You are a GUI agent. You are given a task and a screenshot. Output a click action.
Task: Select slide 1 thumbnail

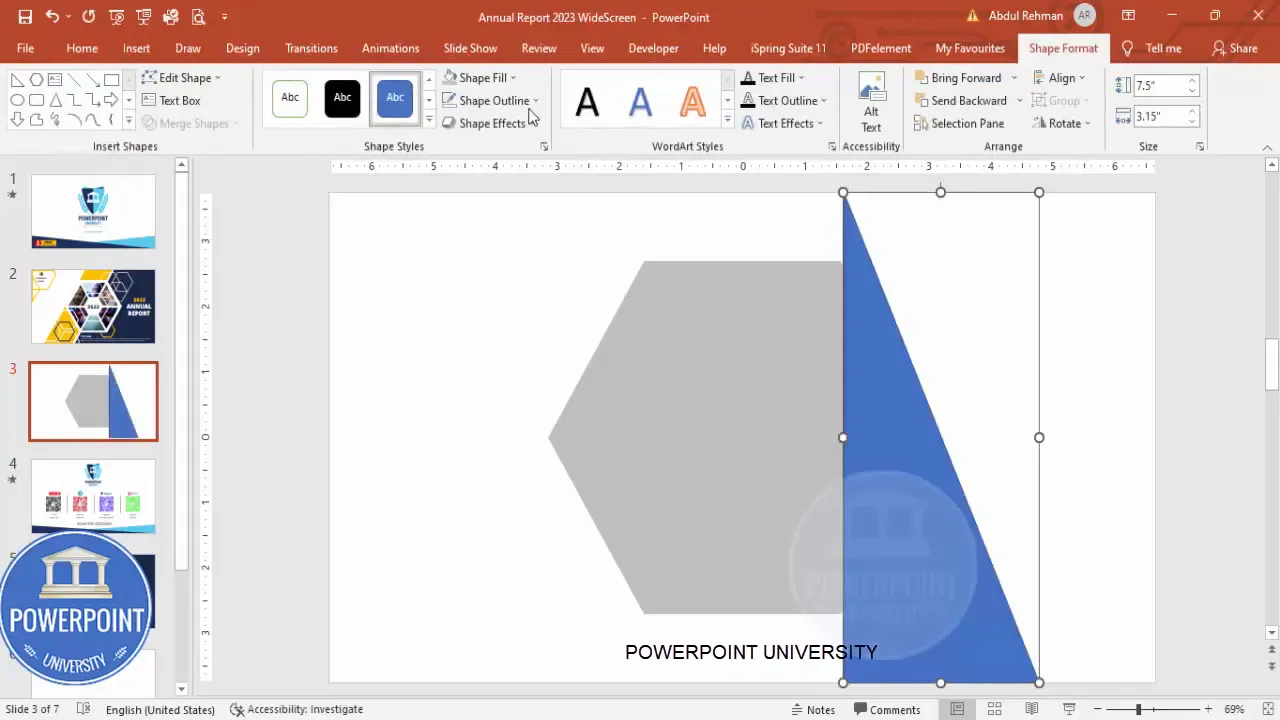click(93, 211)
